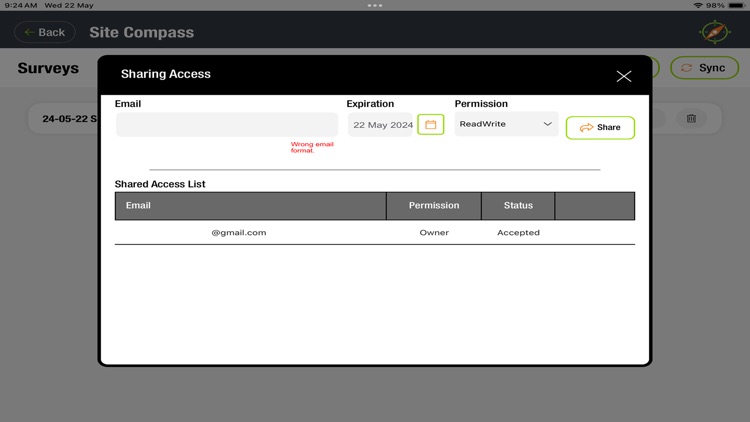Expand the ReadWrite permission dropdown
750x422 pixels.
pyautogui.click(x=506, y=124)
